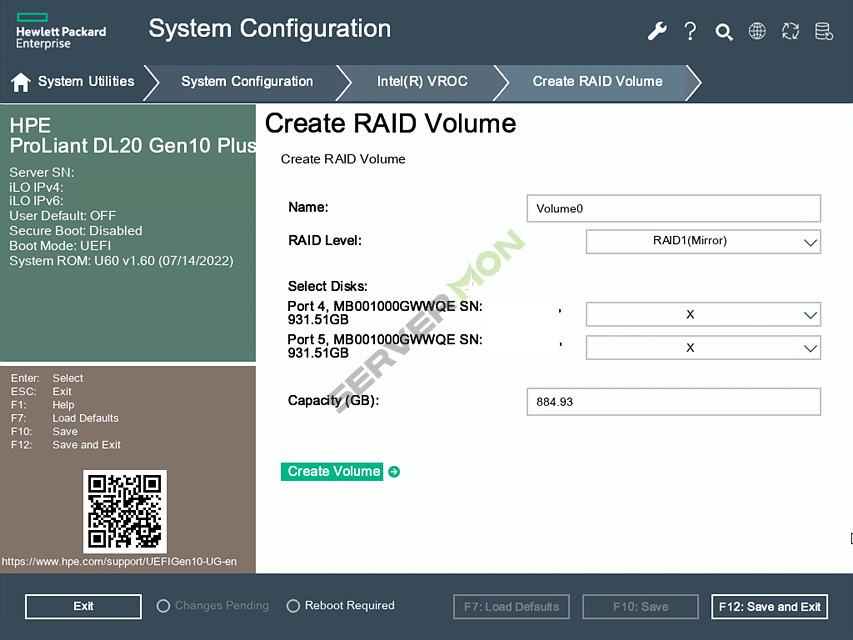The width and height of the screenshot is (853, 640).
Task: Click the support QR code
Action: pyautogui.click(x=125, y=512)
